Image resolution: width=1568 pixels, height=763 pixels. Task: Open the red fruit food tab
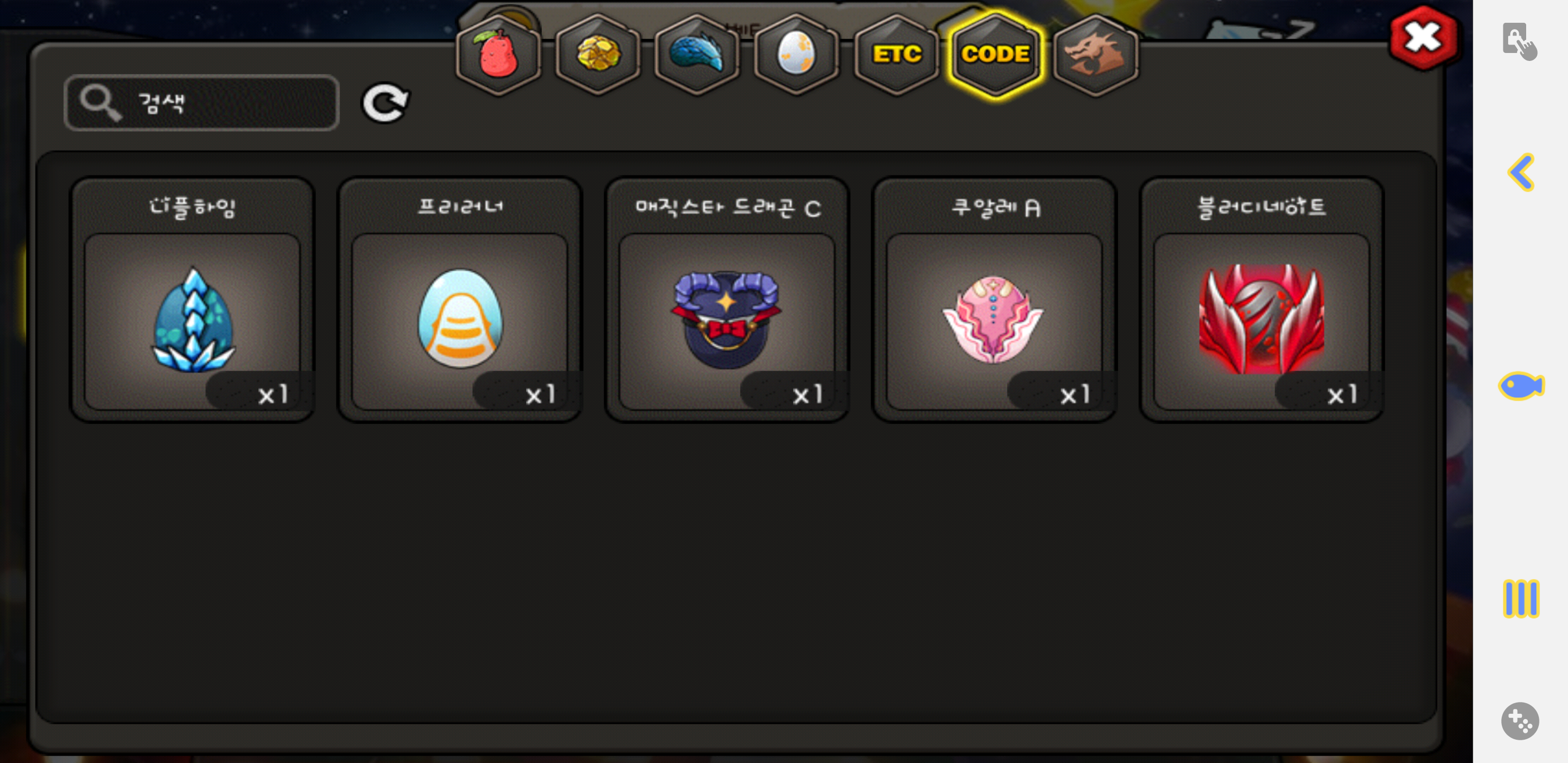coord(498,54)
